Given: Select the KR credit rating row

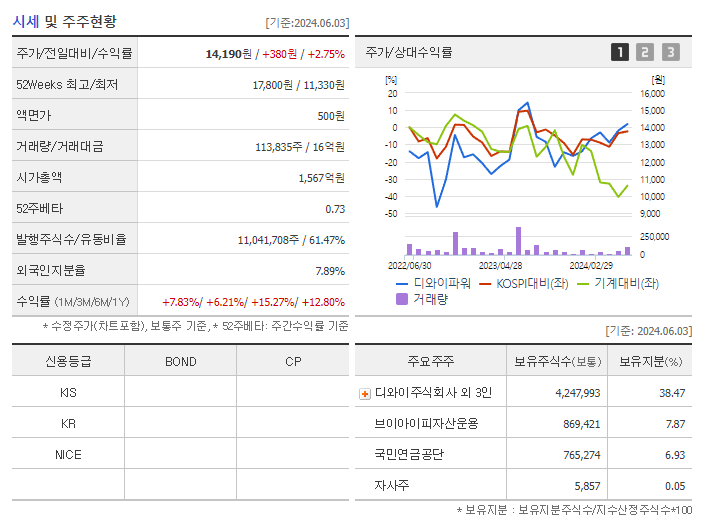Looking at the screenshot, I should 180,423.
